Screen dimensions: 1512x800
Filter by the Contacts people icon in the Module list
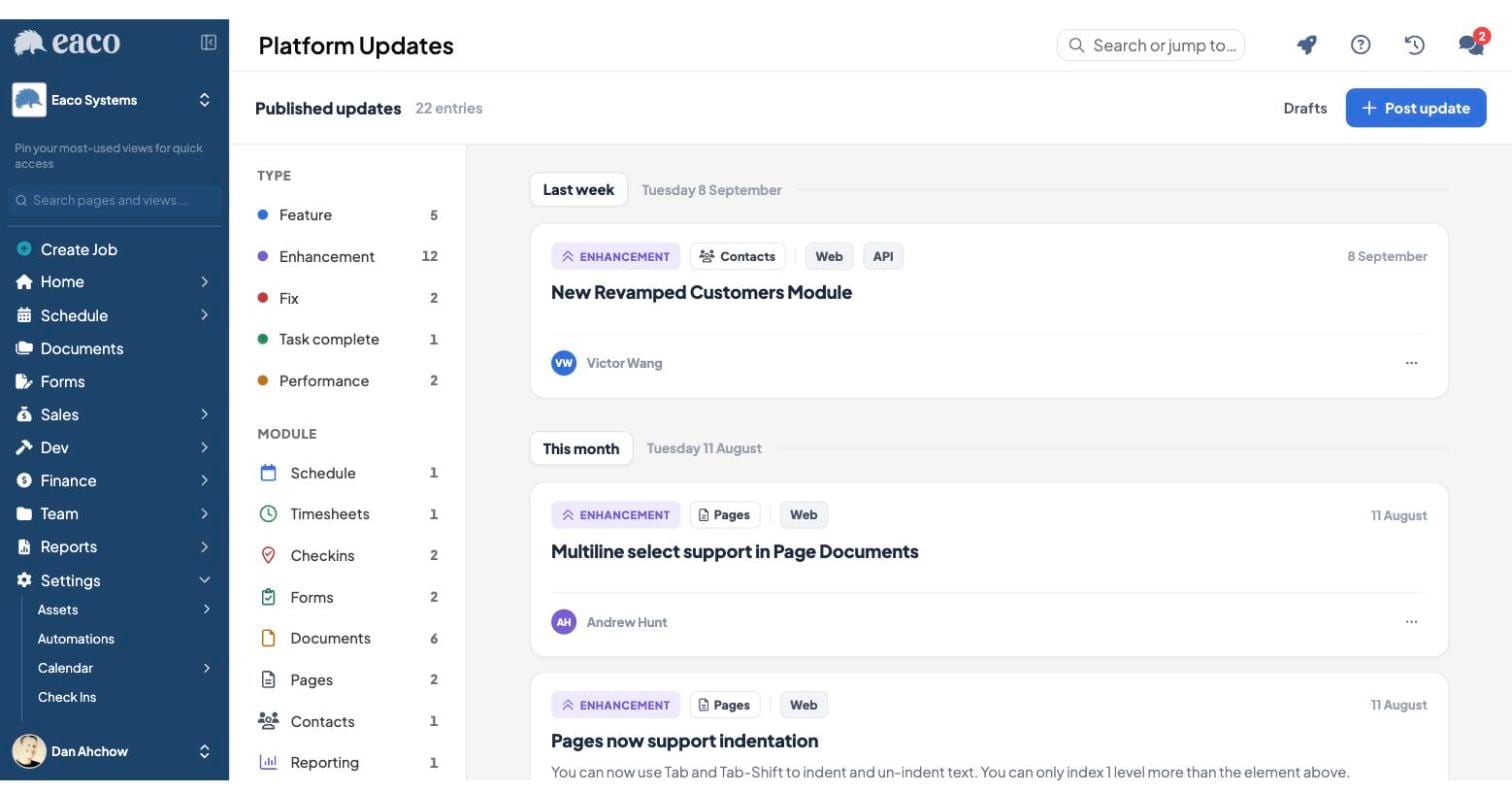[268, 721]
